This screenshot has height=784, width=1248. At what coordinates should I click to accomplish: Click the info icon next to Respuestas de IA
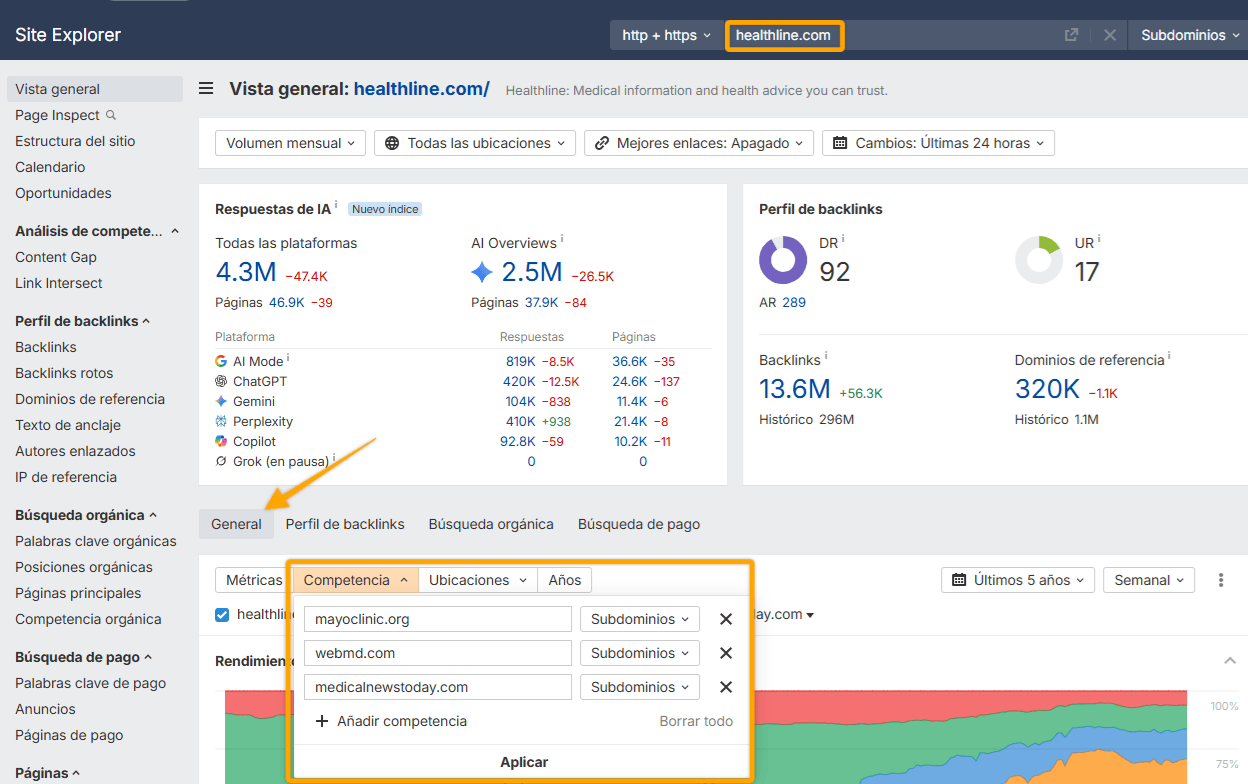[x=336, y=205]
